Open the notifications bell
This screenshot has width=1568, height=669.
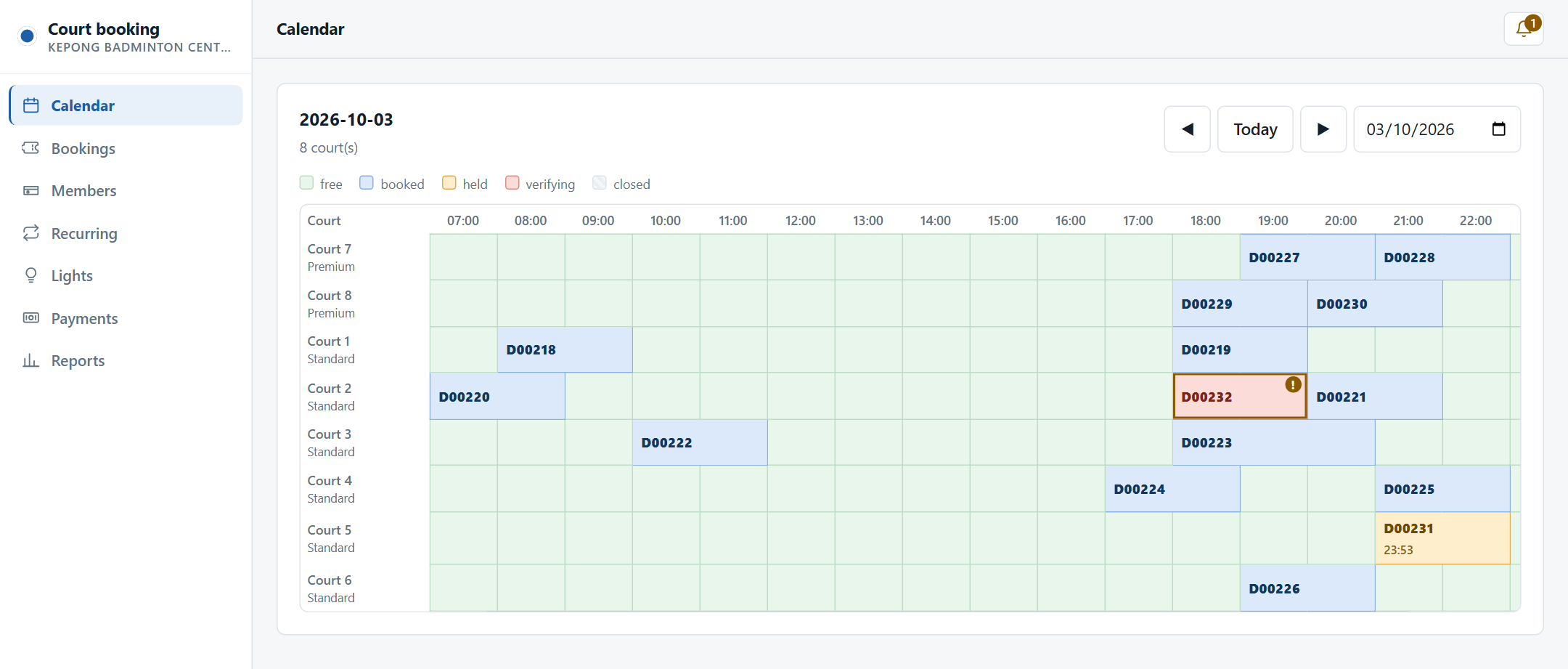coord(1524,29)
